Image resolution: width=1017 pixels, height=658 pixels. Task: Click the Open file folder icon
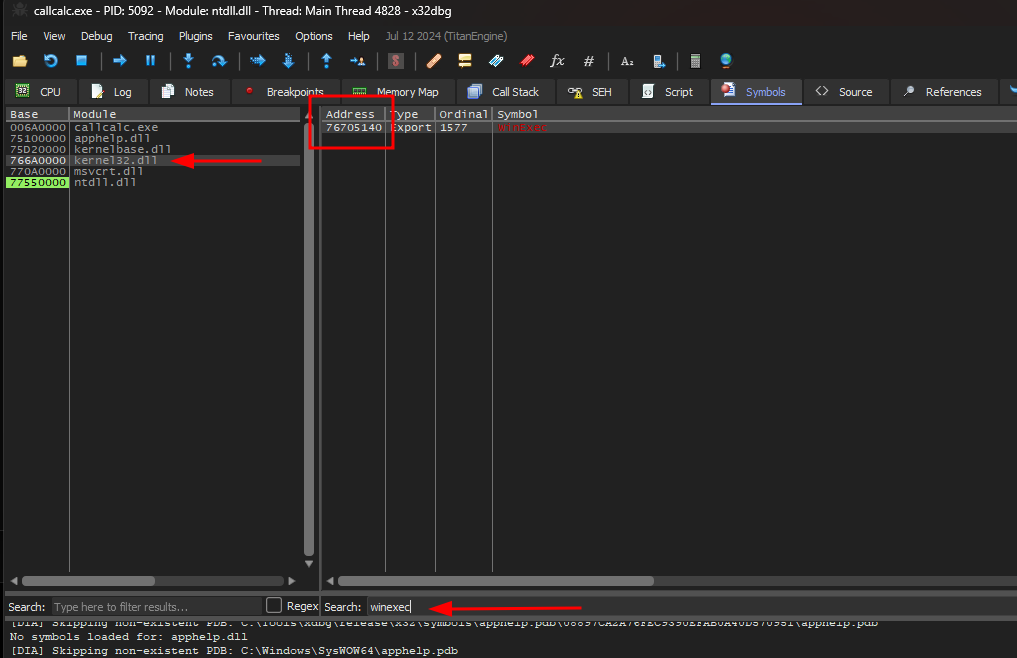[20, 61]
